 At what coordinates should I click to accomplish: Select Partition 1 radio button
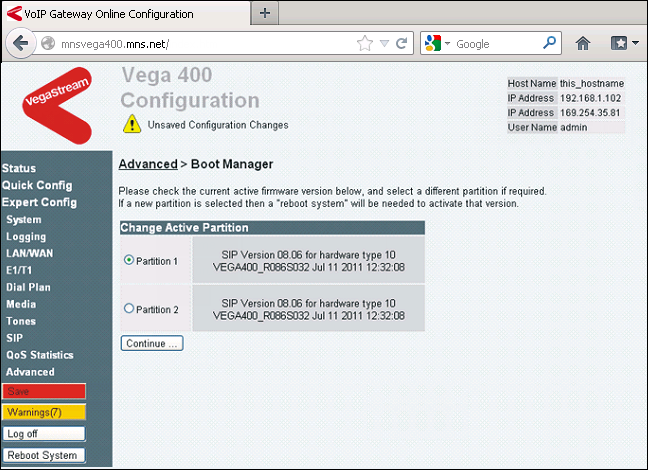click(x=128, y=260)
